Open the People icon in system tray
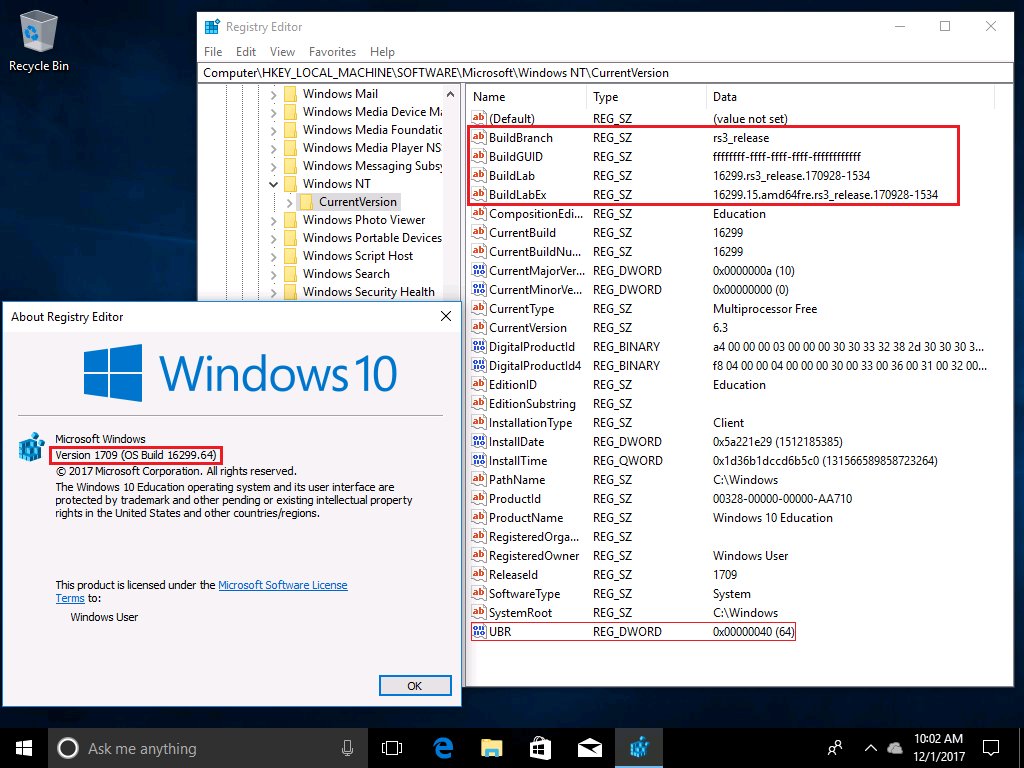Image resolution: width=1024 pixels, height=768 pixels. [x=835, y=748]
